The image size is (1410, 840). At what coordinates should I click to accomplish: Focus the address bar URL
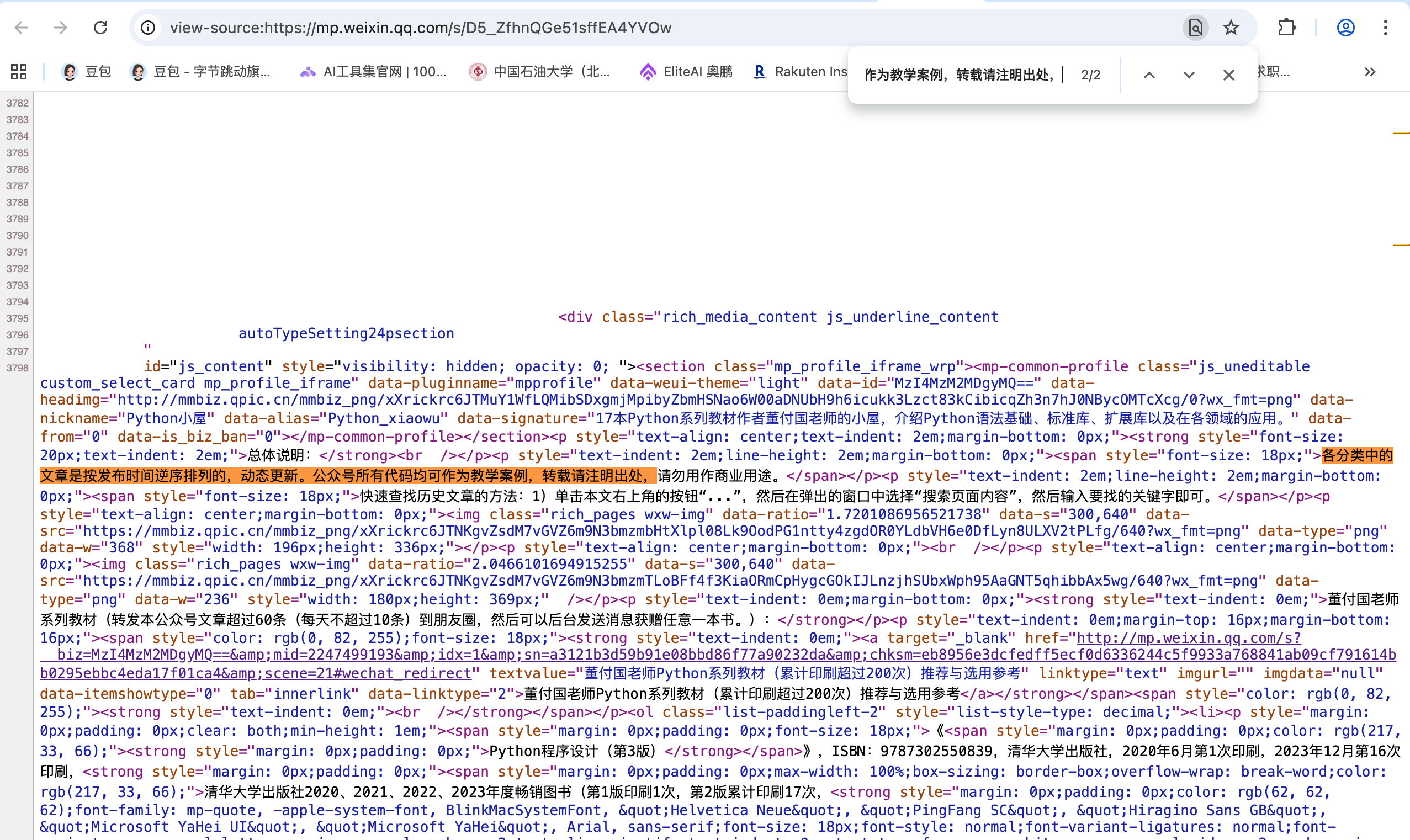click(421, 28)
